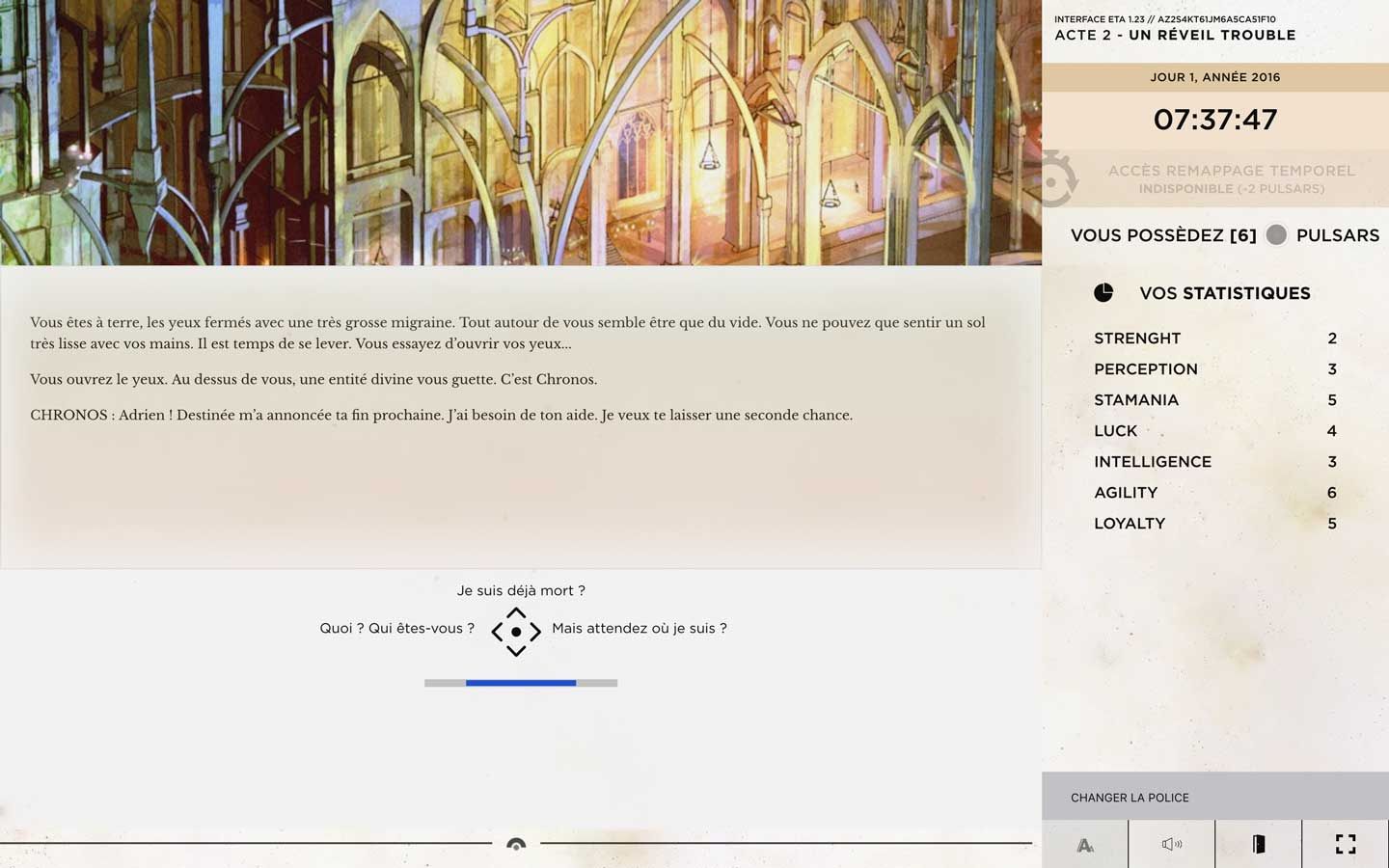Click the 07:37:47 timer display

(1215, 120)
